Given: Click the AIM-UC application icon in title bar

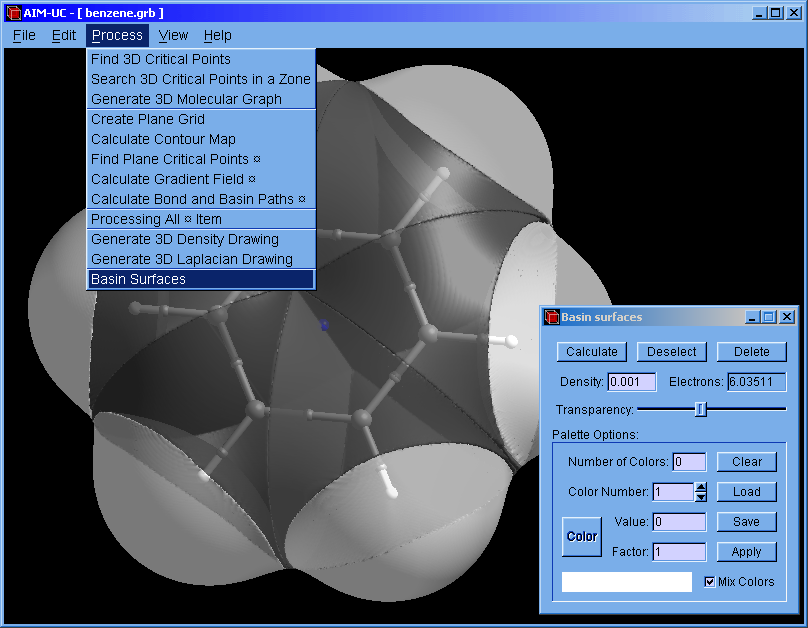Looking at the screenshot, I should tap(13, 13).
